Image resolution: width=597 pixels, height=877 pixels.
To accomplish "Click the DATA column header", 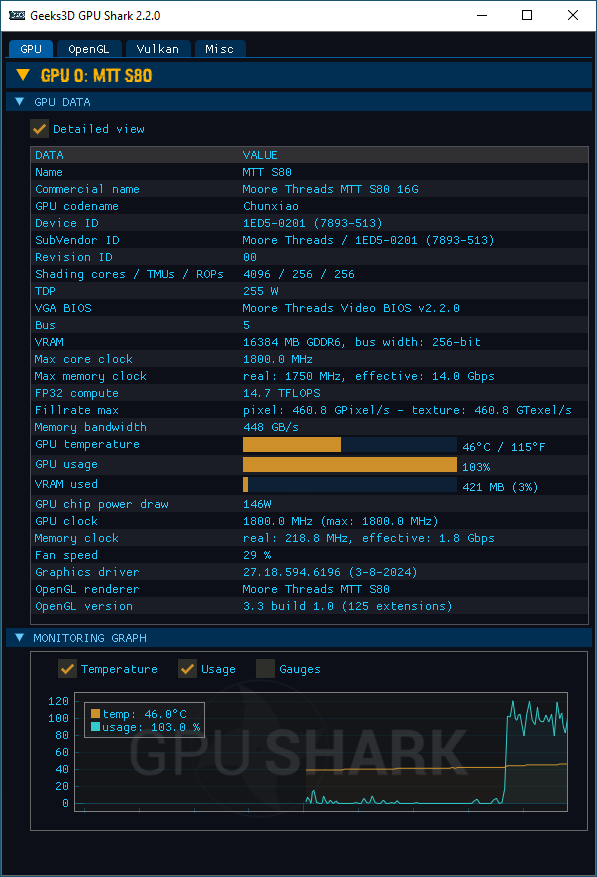I will click(x=49, y=155).
